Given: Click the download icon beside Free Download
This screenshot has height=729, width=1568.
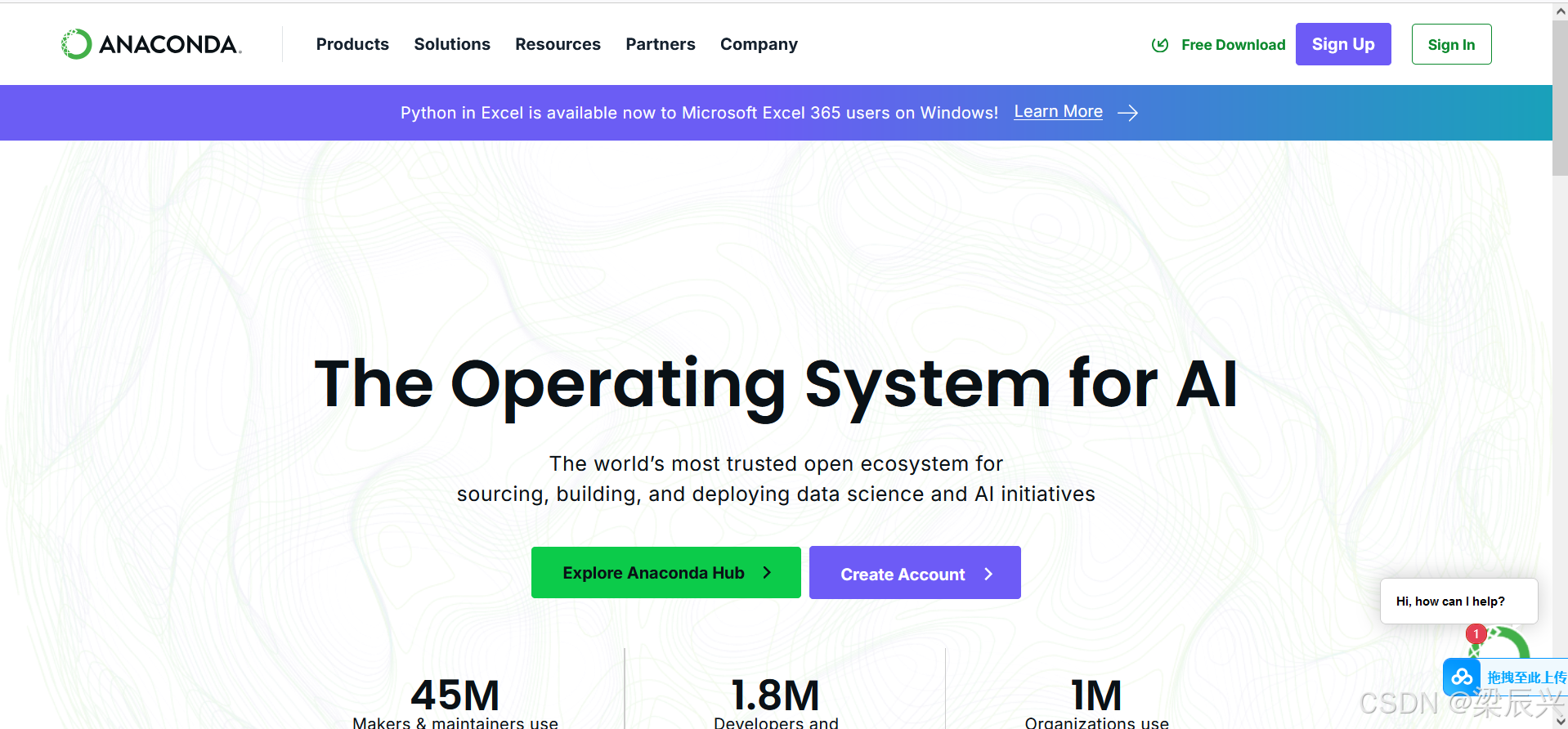Looking at the screenshot, I should [x=1160, y=45].
